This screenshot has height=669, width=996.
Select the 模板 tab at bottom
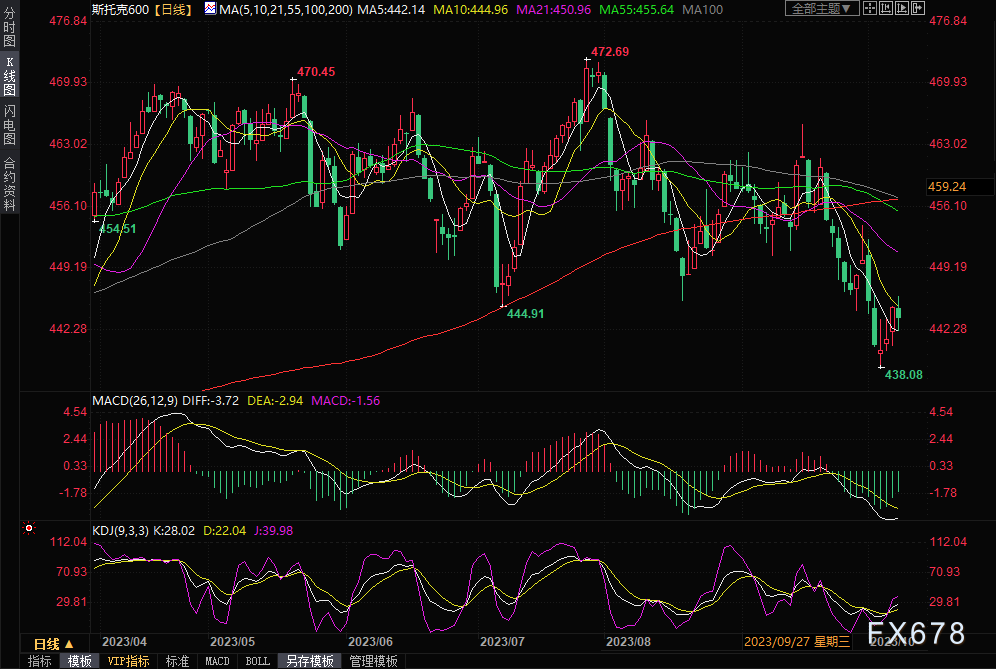click(x=80, y=661)
